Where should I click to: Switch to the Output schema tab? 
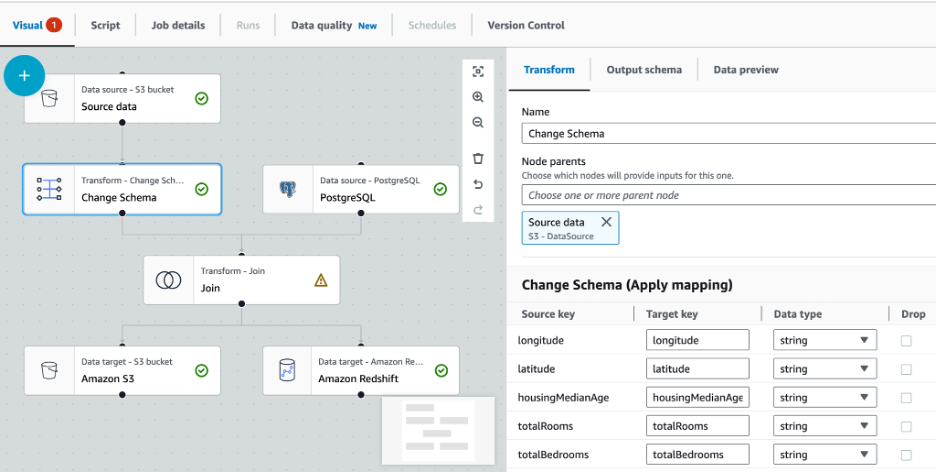pyautogui.click(x=644, y=70)
